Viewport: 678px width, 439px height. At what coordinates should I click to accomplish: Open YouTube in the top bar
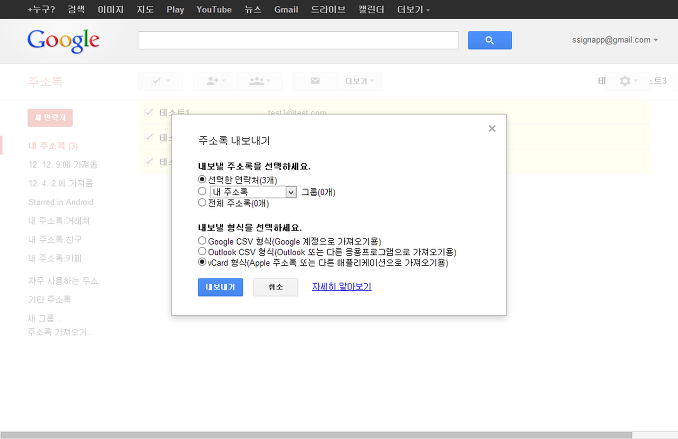(214, 10)
